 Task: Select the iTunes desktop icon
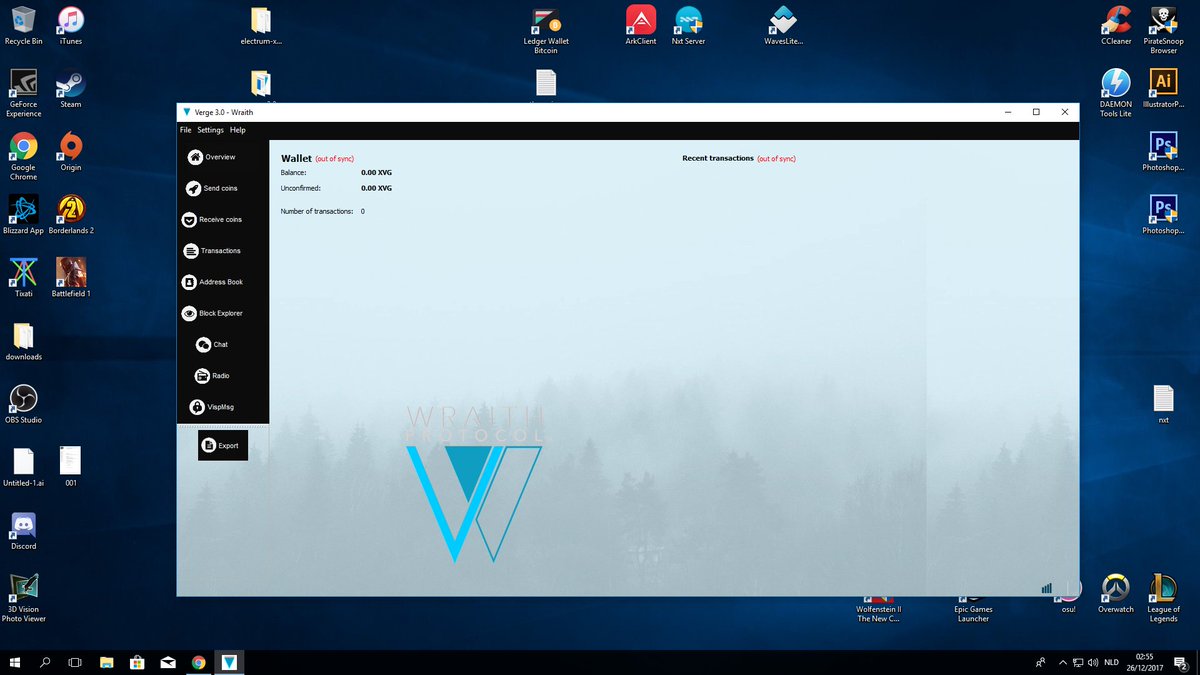(70, 26)
